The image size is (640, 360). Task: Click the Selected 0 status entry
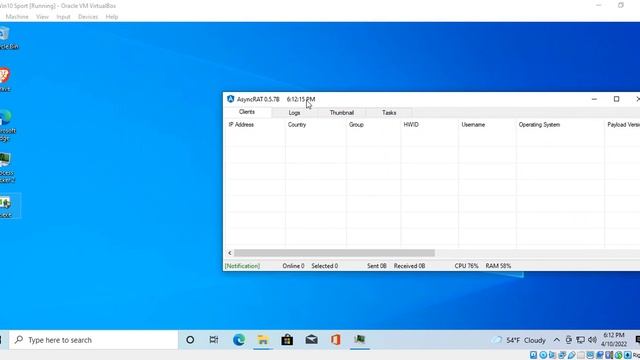pos(324,266)
